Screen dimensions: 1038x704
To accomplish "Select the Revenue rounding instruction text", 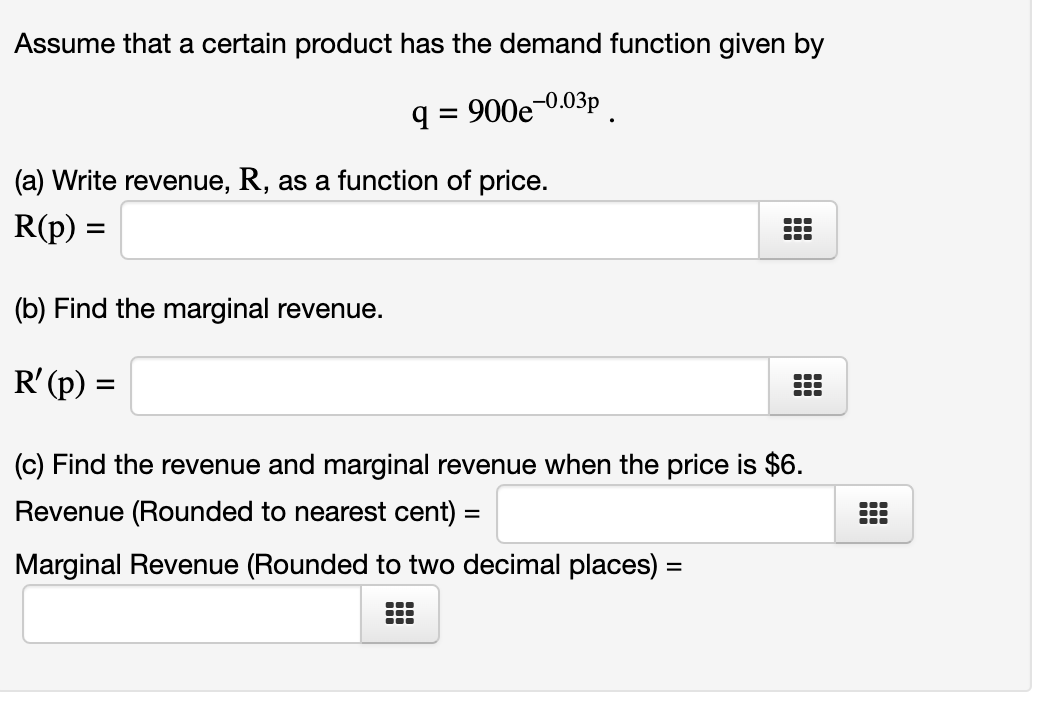I will 245,512.
